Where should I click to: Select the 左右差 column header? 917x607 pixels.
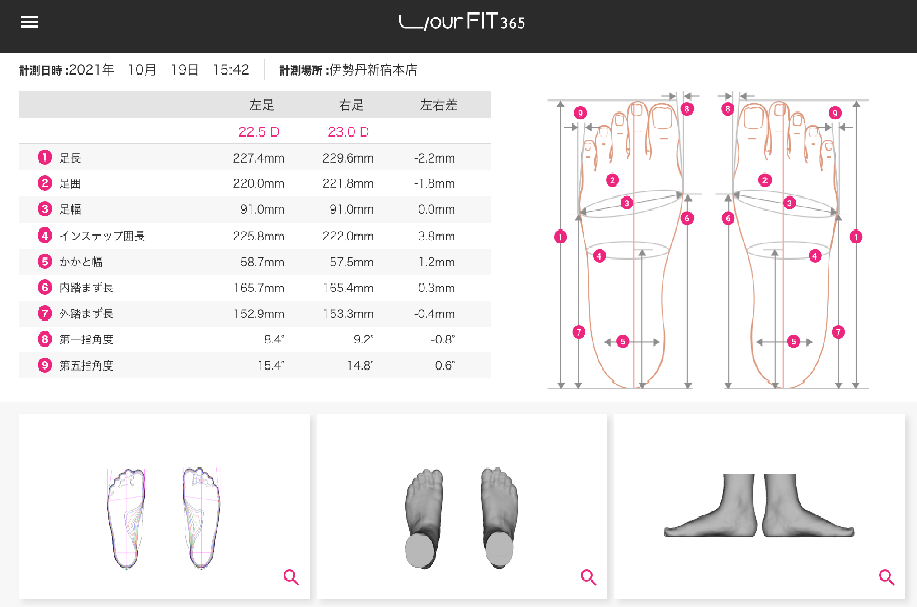point(439,105)
